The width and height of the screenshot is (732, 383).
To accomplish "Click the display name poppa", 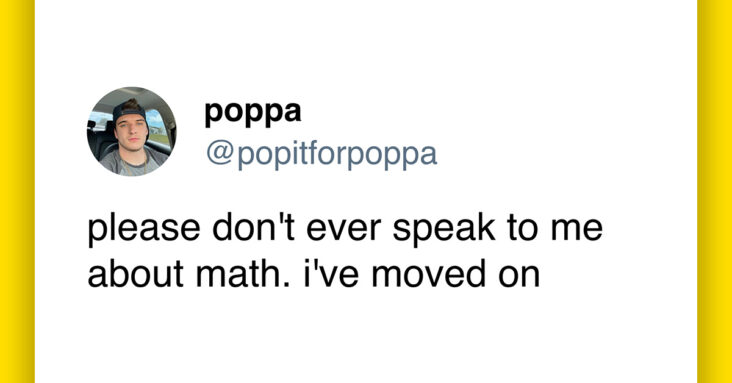I will coord(253,113).
